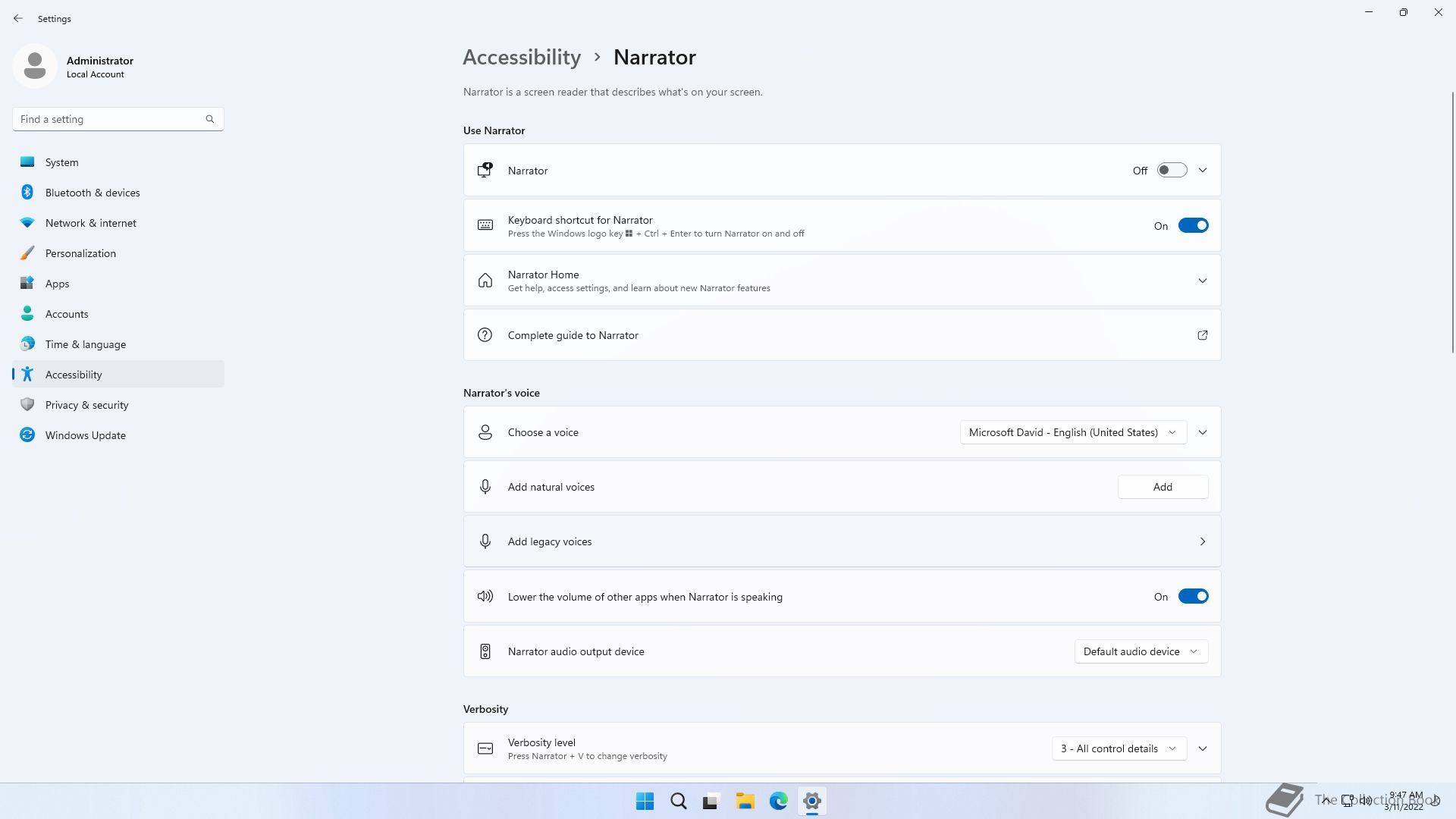1456x819 pixels.
Task: Select Personalization in sidebar
Action: pyautogui.click(x=118, y=253)
